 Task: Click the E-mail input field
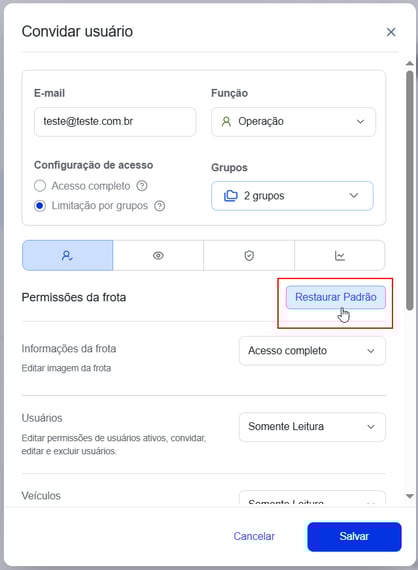click(x=115, y=122)
